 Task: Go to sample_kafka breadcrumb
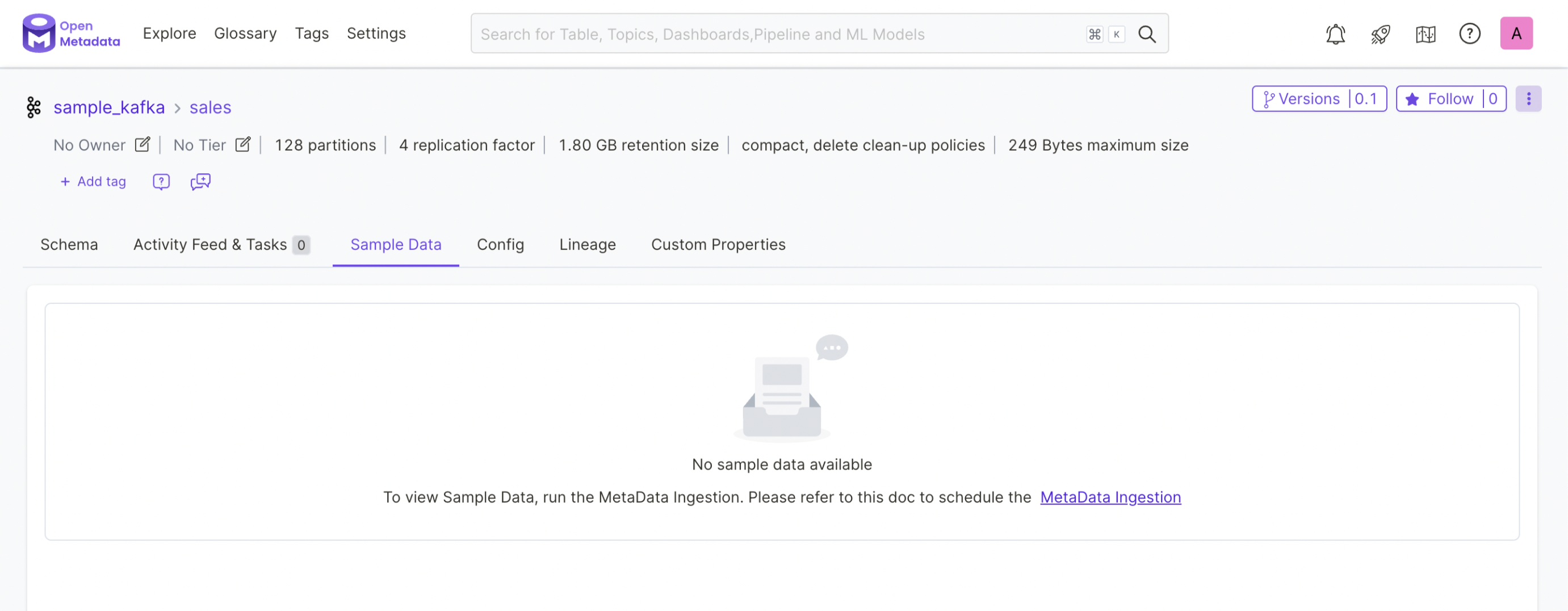pos(109,108)
